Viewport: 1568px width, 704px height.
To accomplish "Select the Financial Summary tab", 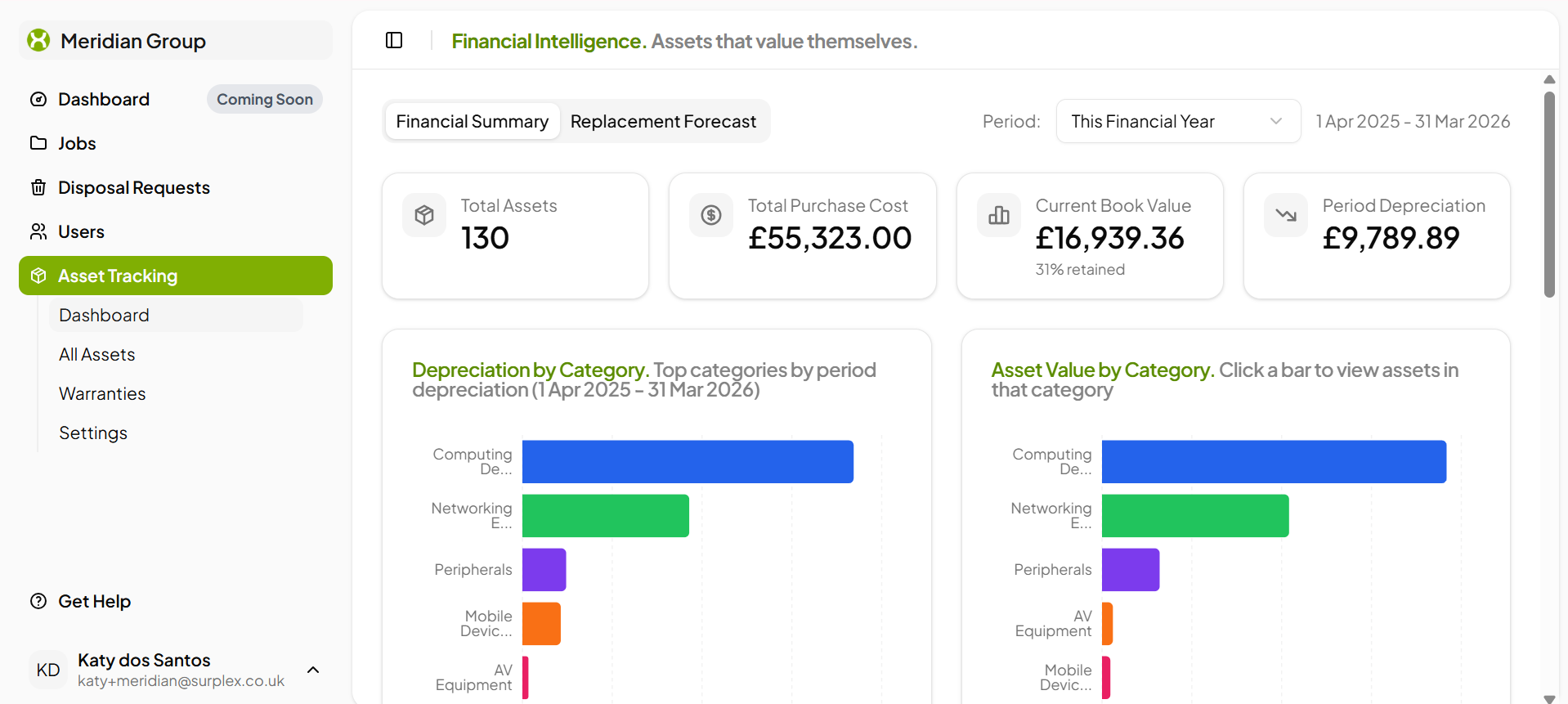I will coord(473,121).
